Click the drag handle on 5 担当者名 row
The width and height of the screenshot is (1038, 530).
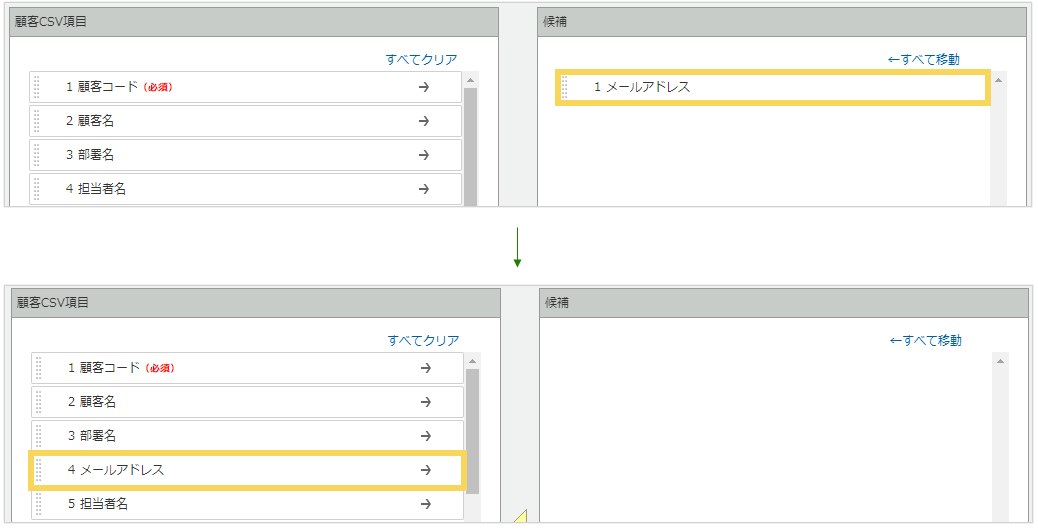coord(39,504)
